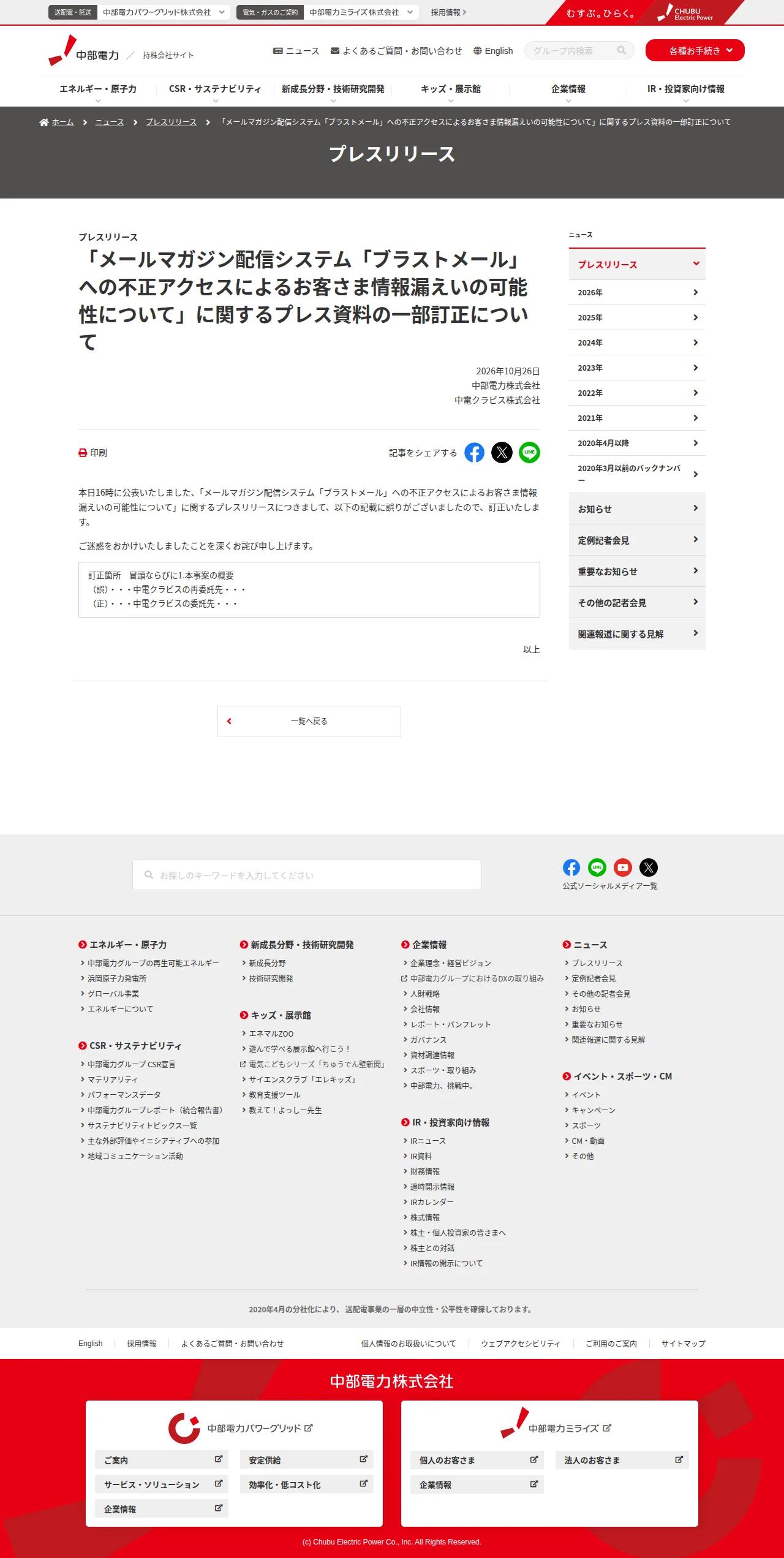Open 2026年 press releases in sidebar
The width and height of the screenshot is (784, 1558).
pos(637,292)
